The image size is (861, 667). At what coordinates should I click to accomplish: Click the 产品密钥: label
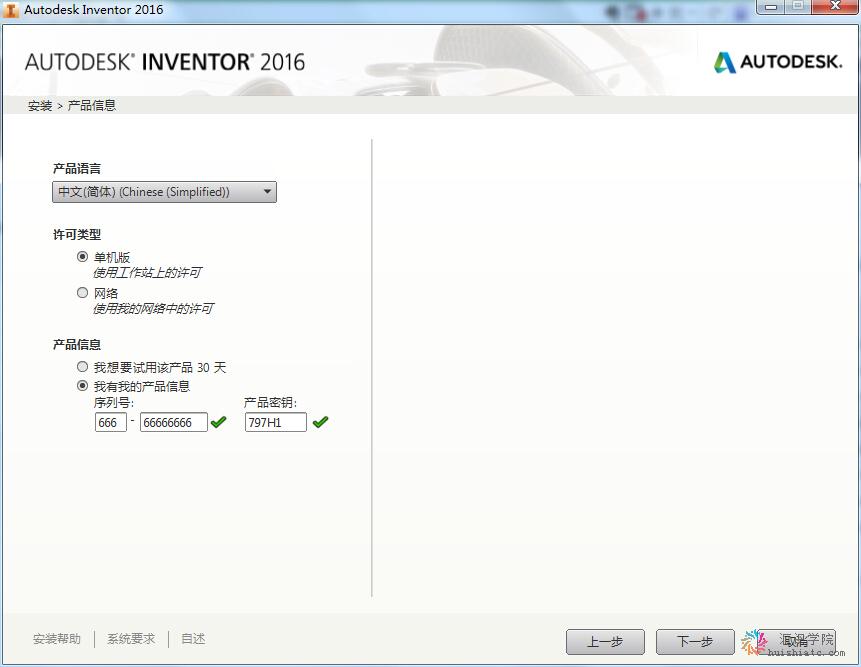pos(270,403)
